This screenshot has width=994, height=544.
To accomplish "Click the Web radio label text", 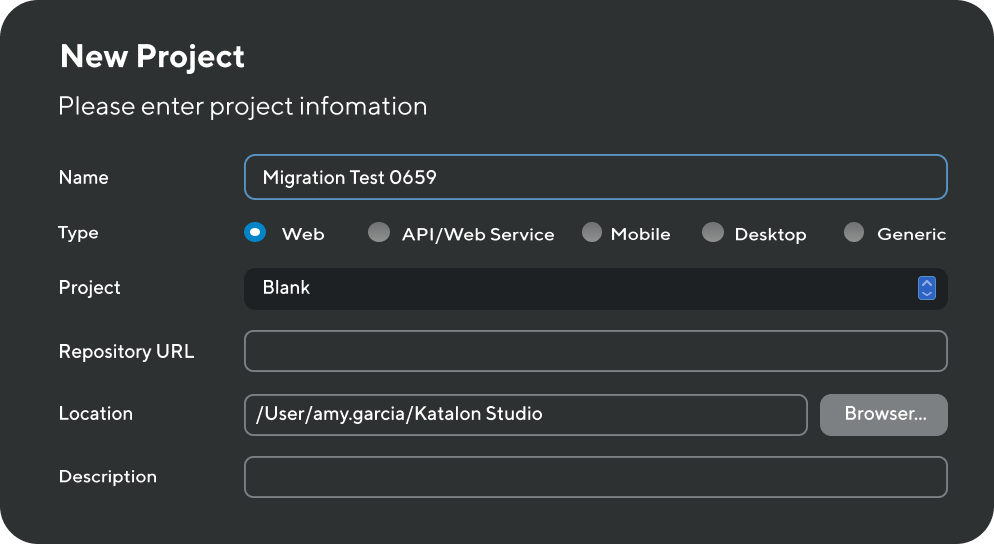I will tap(303, 234).
